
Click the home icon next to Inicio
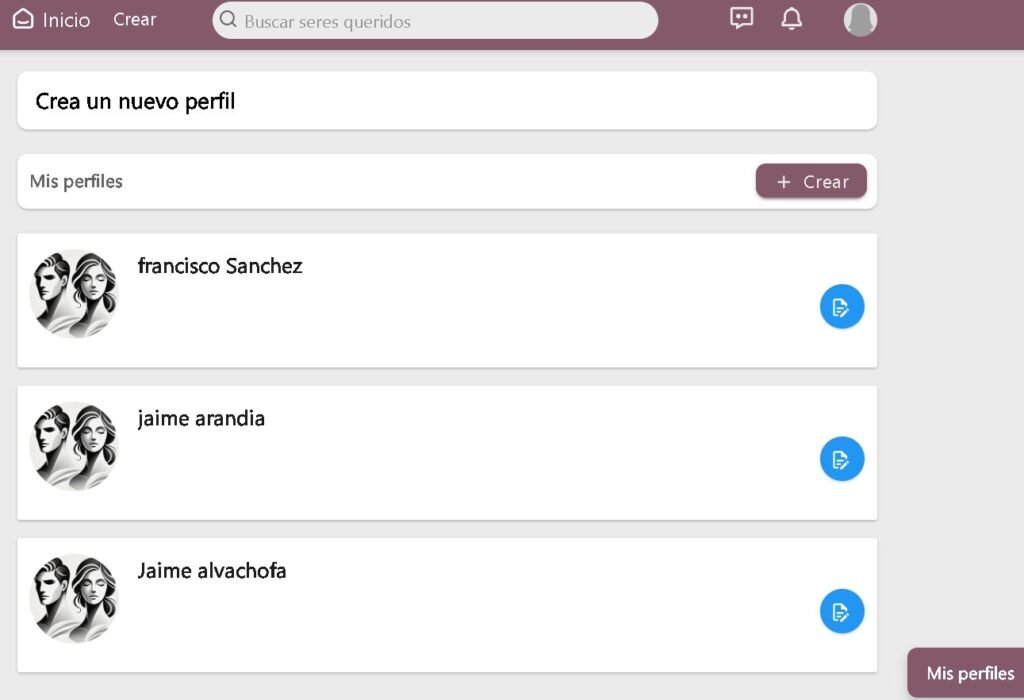(23, 20)
